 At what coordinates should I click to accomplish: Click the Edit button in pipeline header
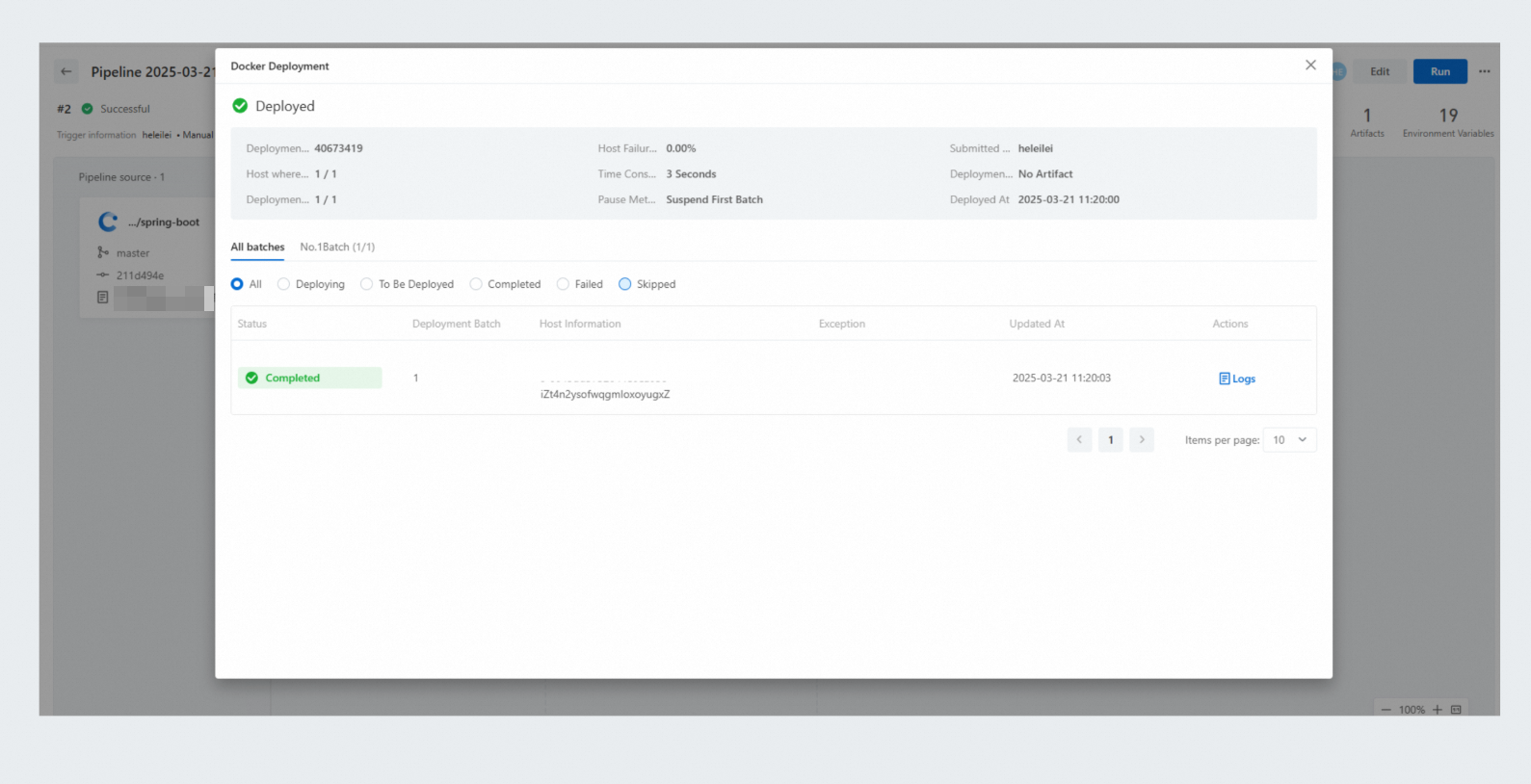[x=1380, y=71]
